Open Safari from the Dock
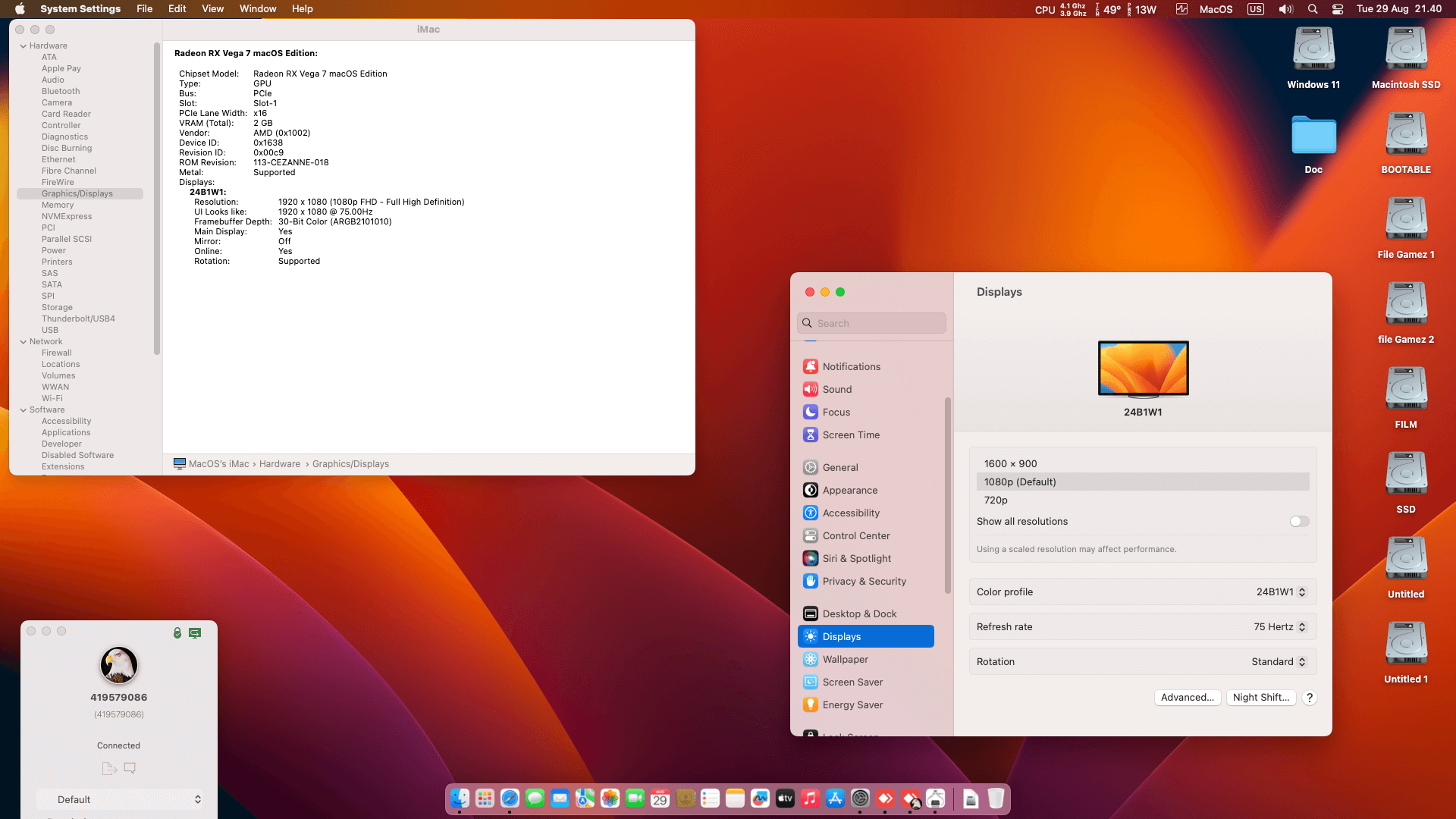 510,799
